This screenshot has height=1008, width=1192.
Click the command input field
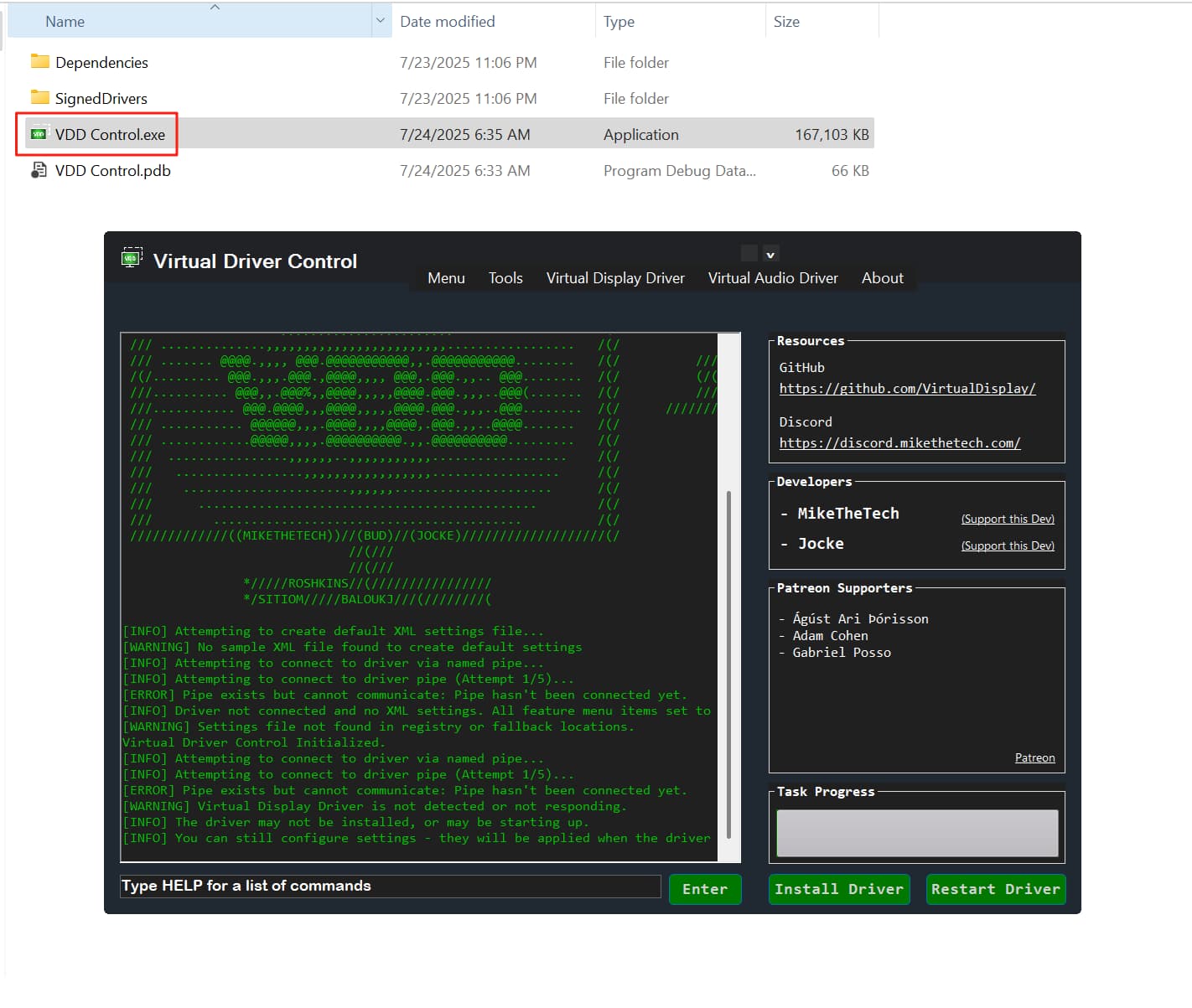click(390, 887)
